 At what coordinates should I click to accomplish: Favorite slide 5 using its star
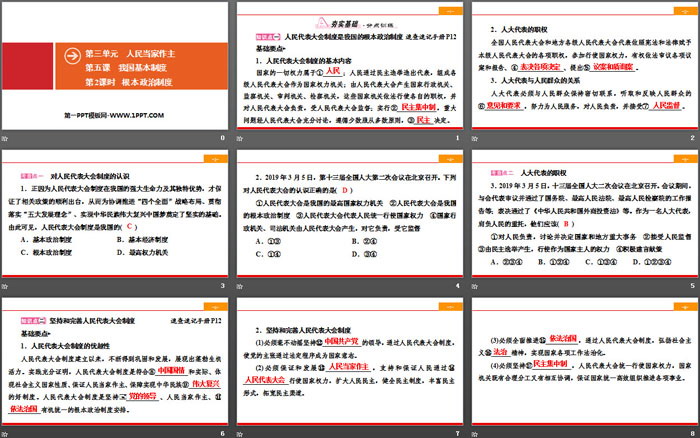point(475,286)
